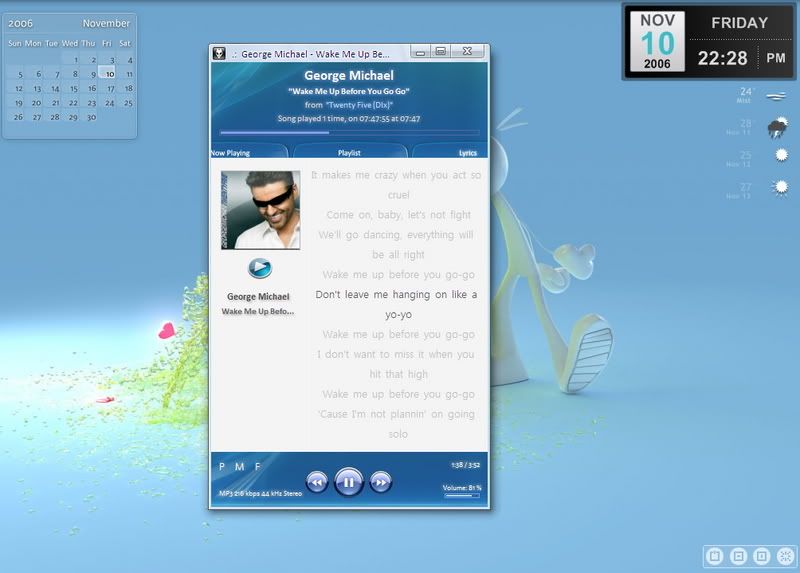
Task: Click the PM indicator on the clock widget
Action: [x=776, y=58]
